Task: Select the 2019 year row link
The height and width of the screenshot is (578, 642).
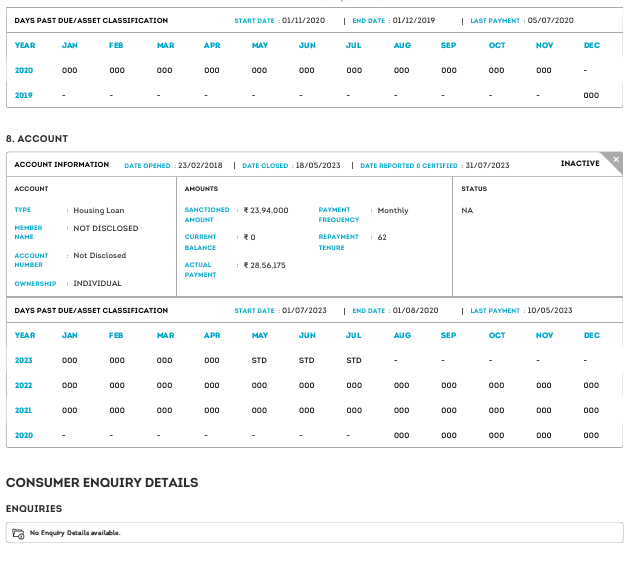Action: [24, 95]
